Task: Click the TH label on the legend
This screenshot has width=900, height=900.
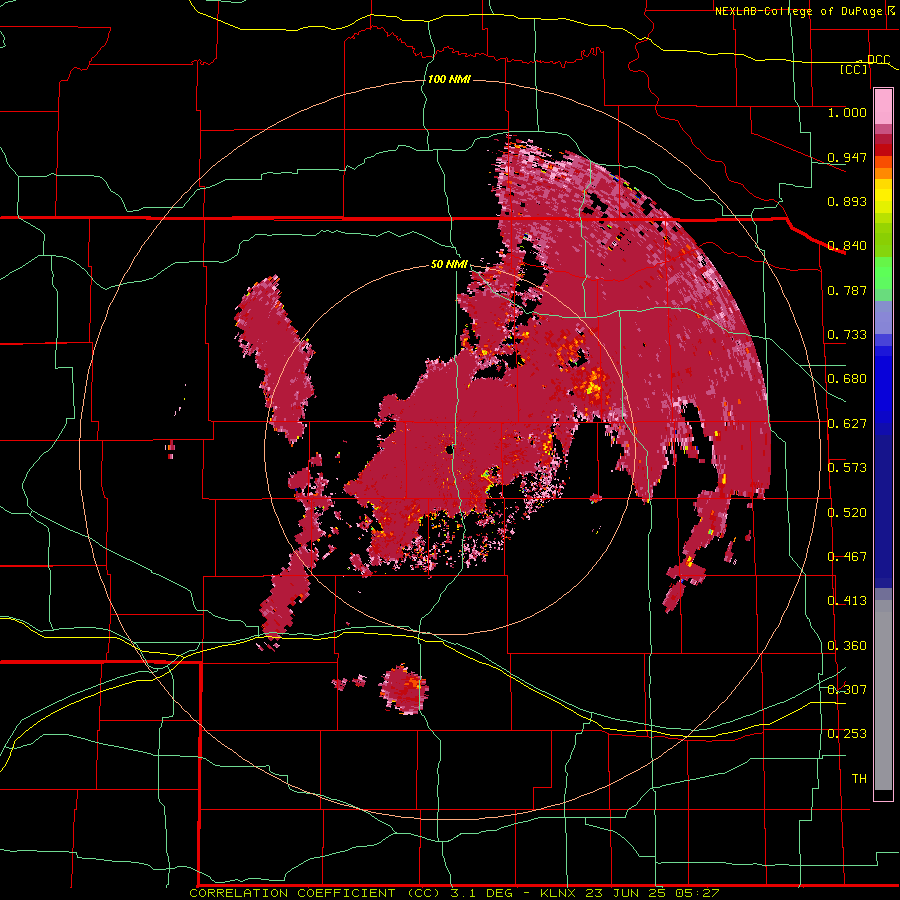Action: point(859,779)
